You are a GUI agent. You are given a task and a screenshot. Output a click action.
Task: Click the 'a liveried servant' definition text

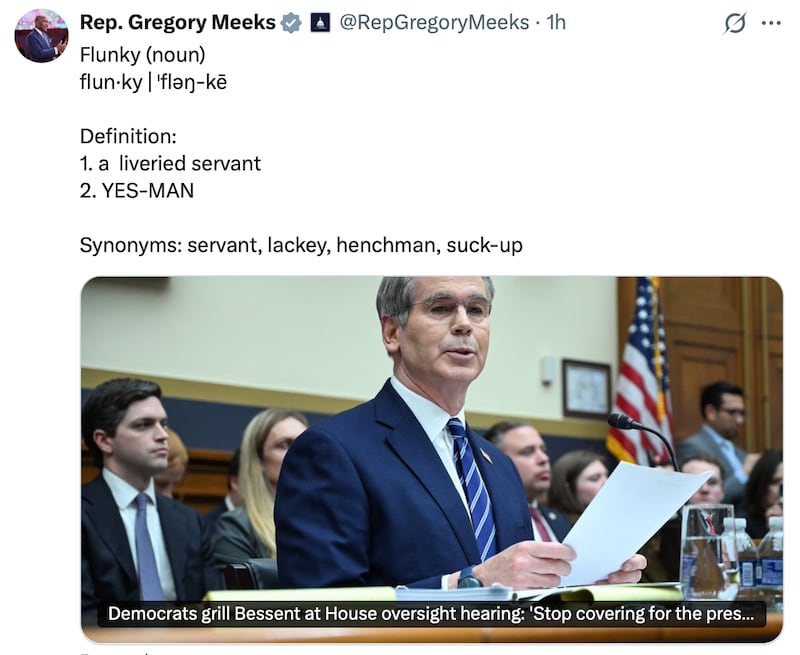pyautogui.click(x=170, y=163)
